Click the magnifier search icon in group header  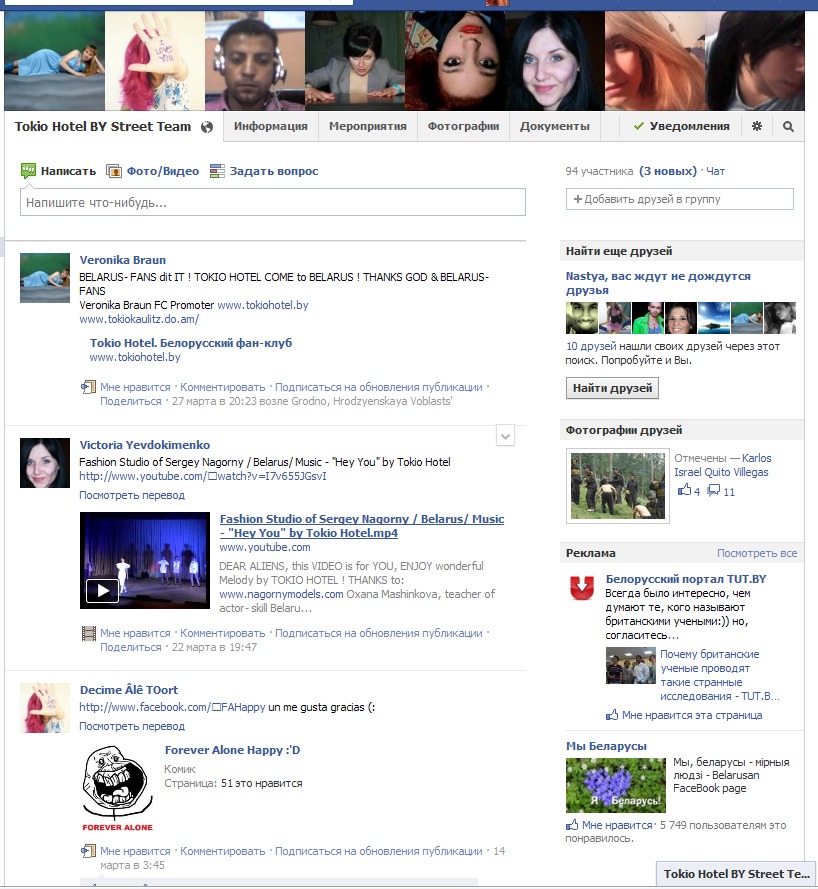(788, 126)
